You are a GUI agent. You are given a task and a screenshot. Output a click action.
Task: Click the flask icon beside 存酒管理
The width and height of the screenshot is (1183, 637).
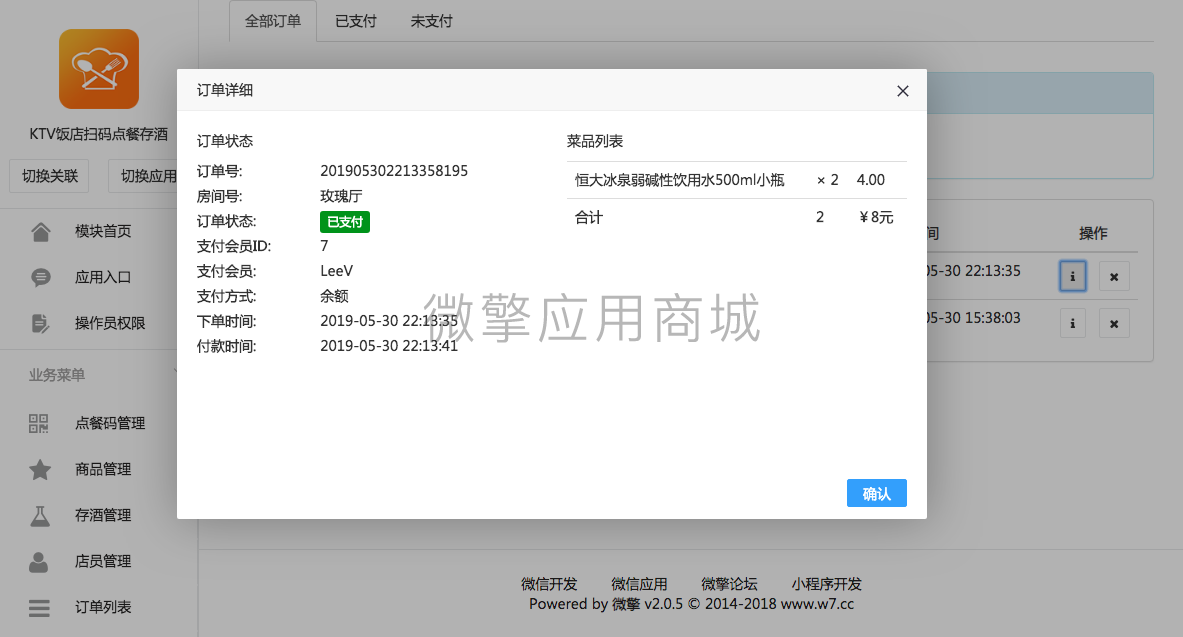(x=40, y=516)
